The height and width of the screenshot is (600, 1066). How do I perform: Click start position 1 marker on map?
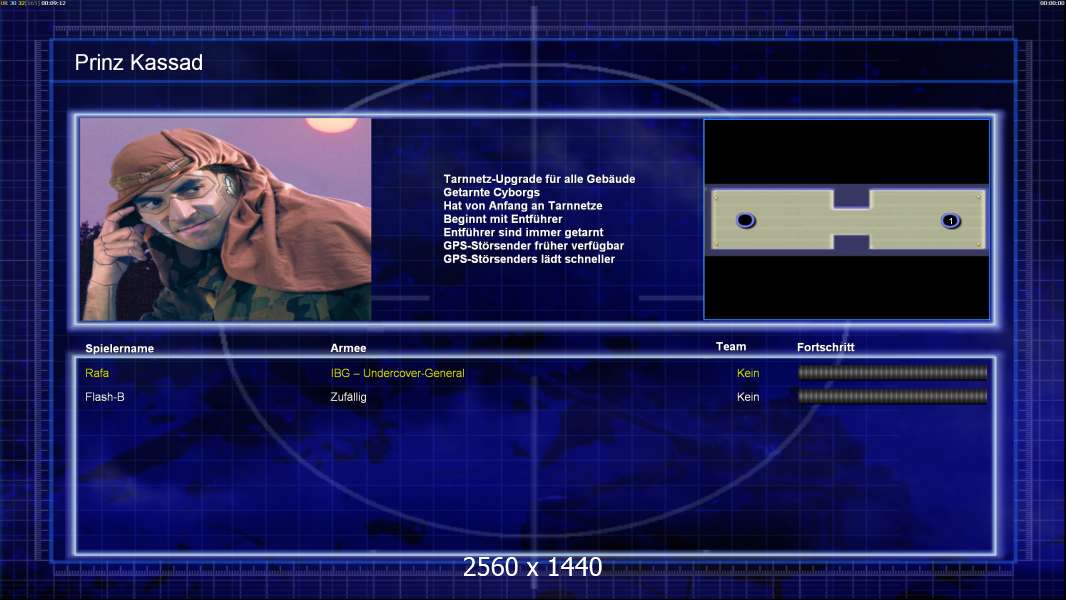point(950,220)
